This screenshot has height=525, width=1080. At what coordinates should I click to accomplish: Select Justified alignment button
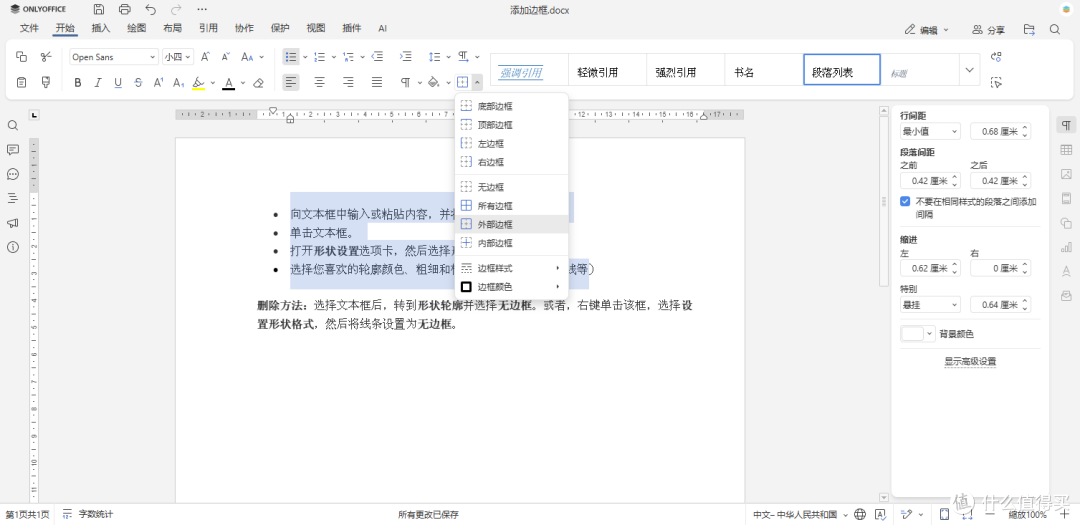pos(377,83)
